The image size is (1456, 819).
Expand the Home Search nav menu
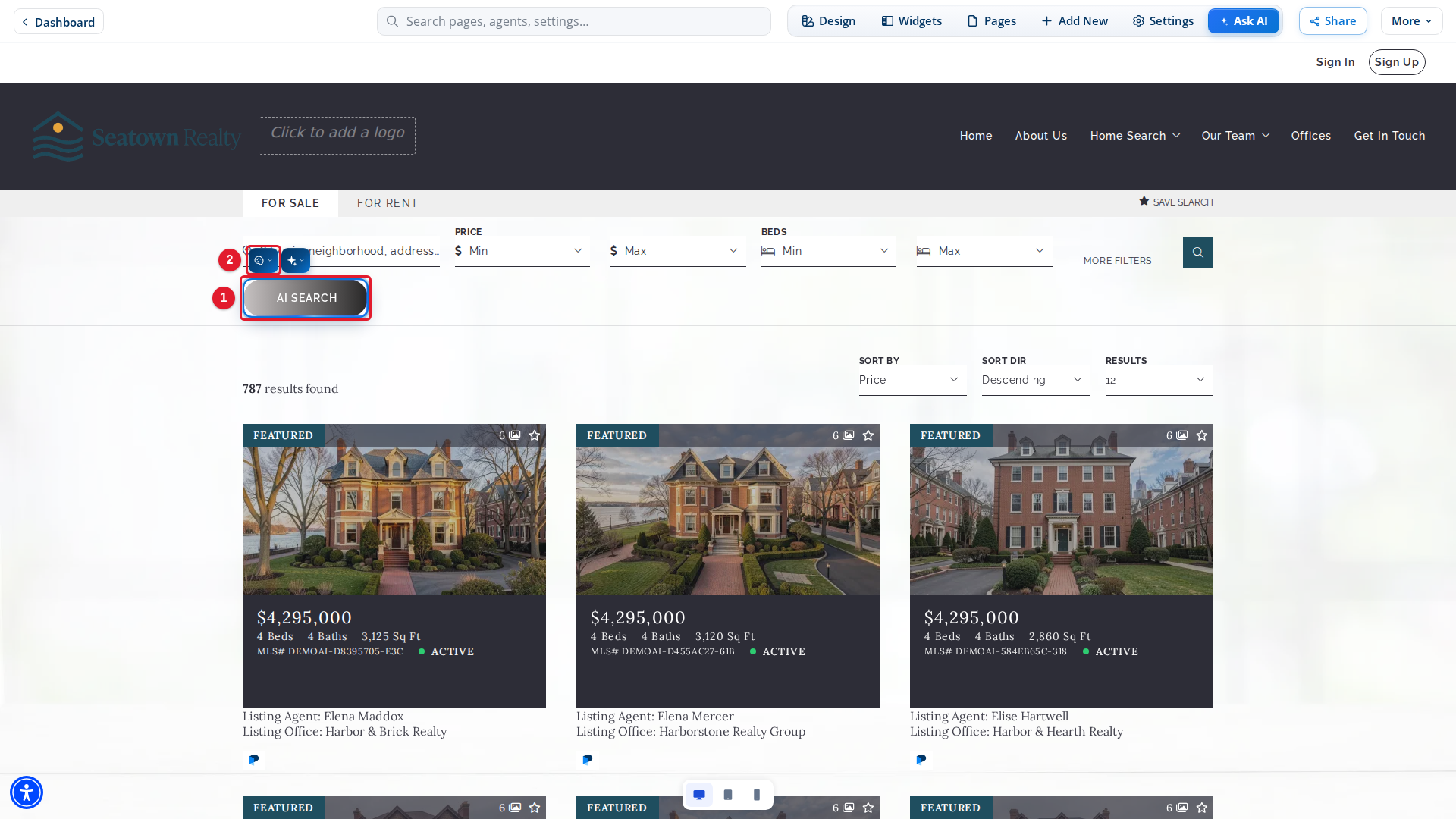(x=1135, y=136)
